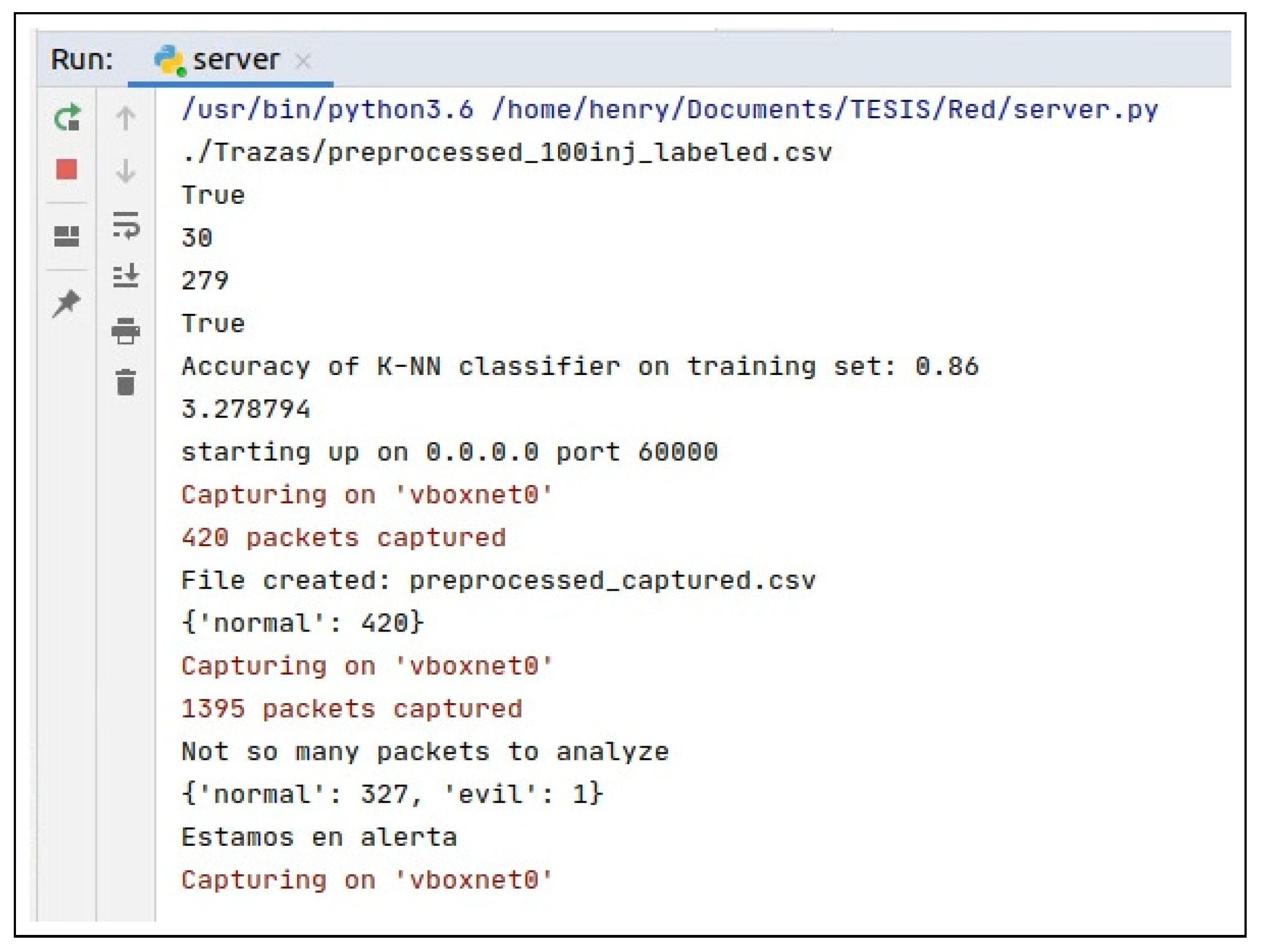Stop the running server process

click(x=67, y=169)
